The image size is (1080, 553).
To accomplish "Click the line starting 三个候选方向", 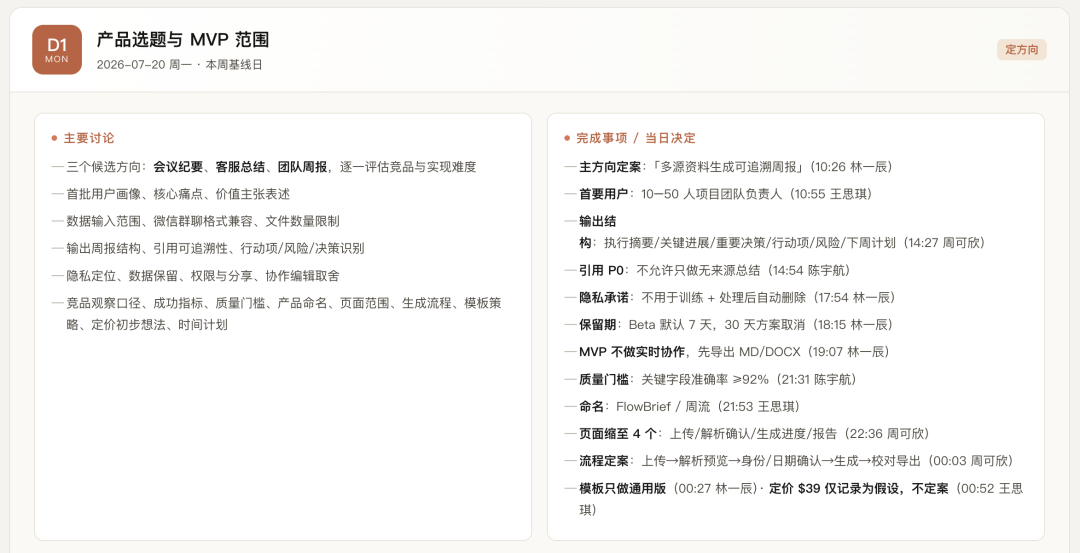I will point(271,167).
